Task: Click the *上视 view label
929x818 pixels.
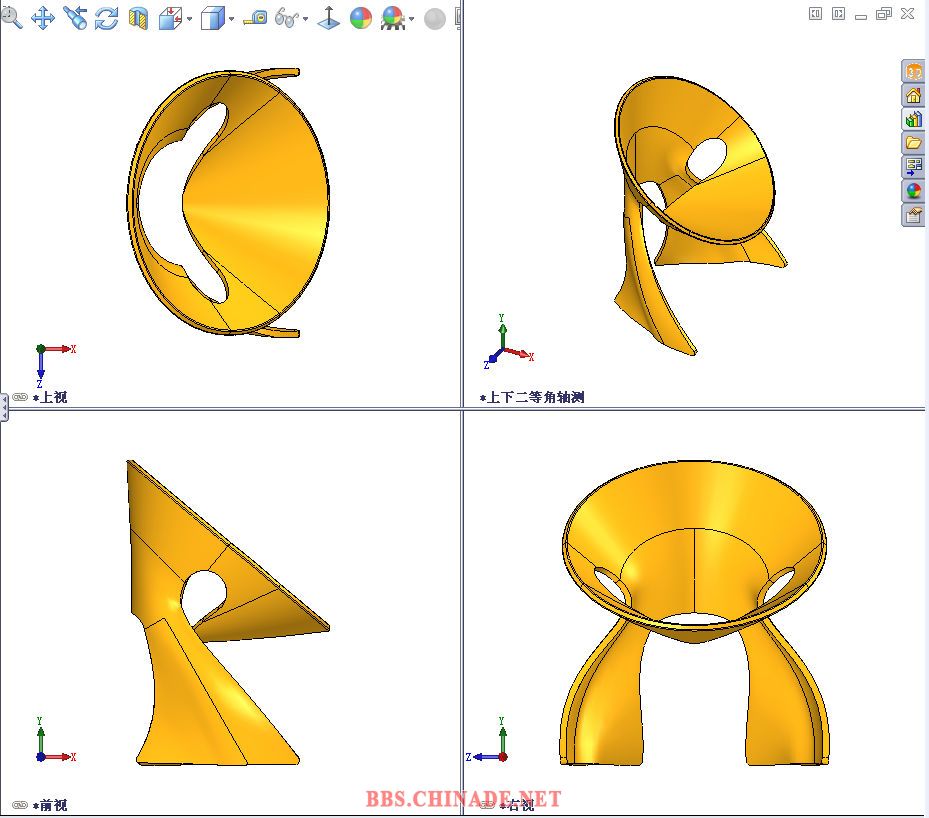Action: coord(50,397)
